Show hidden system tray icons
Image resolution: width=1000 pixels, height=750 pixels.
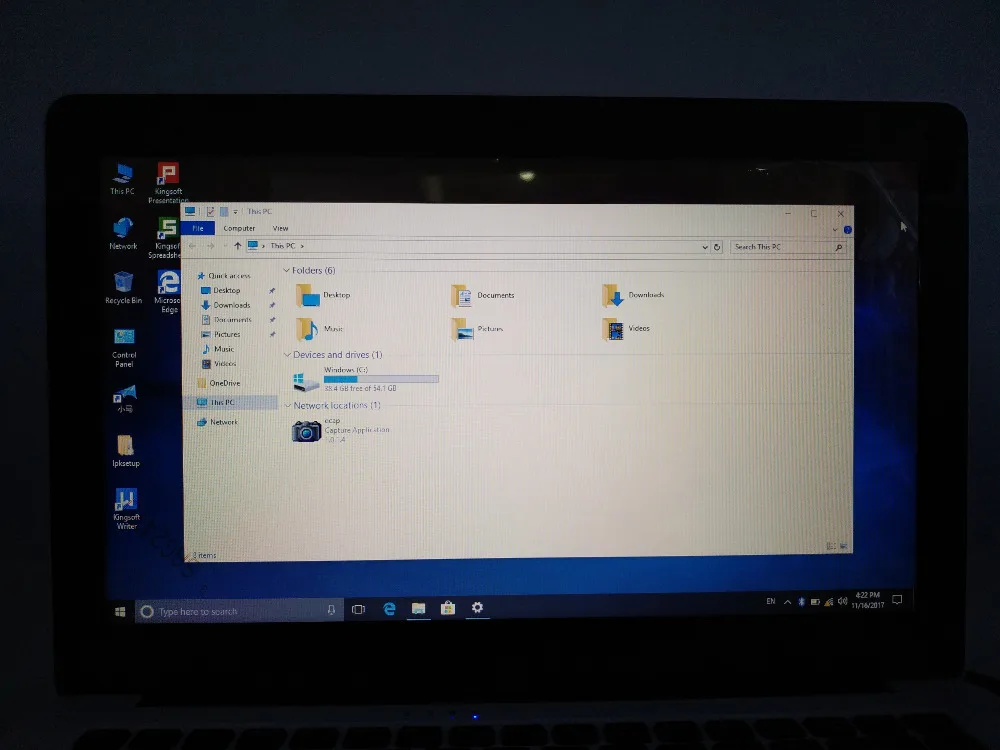click(x=788, y=602)
